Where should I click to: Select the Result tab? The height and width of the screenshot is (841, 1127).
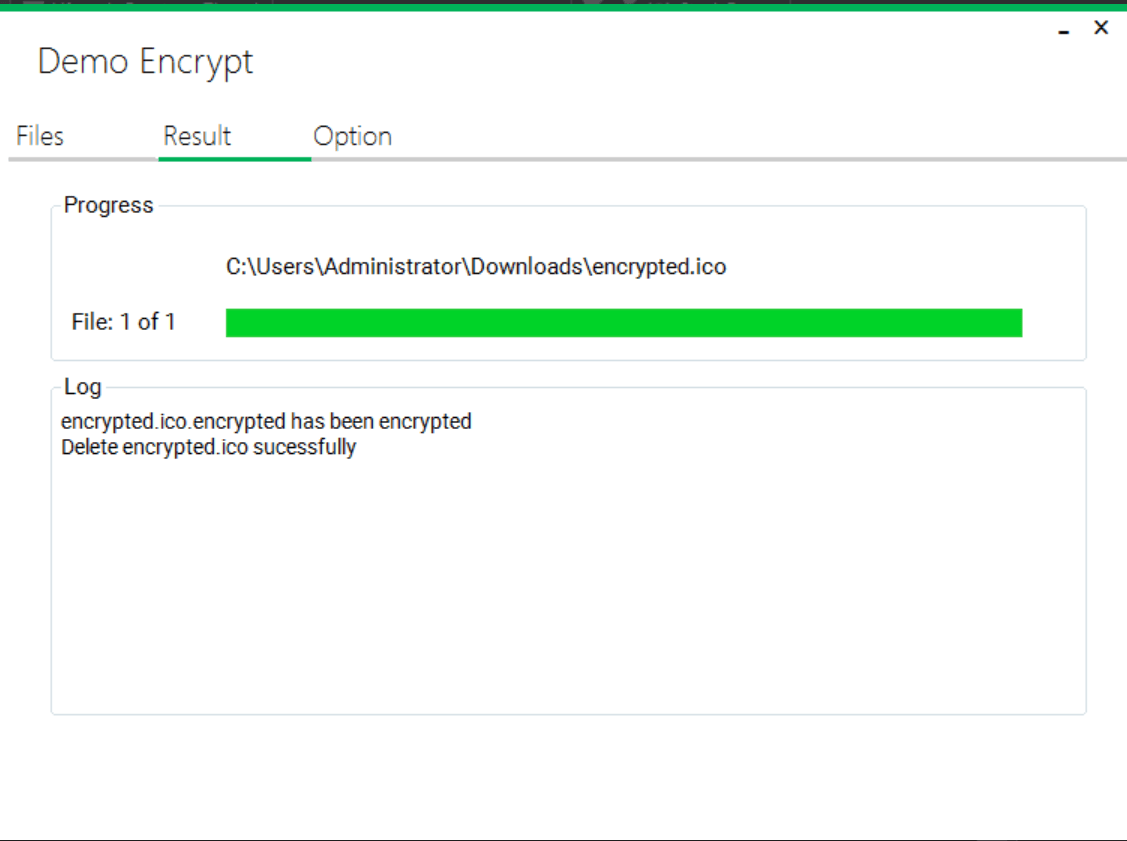197,136
